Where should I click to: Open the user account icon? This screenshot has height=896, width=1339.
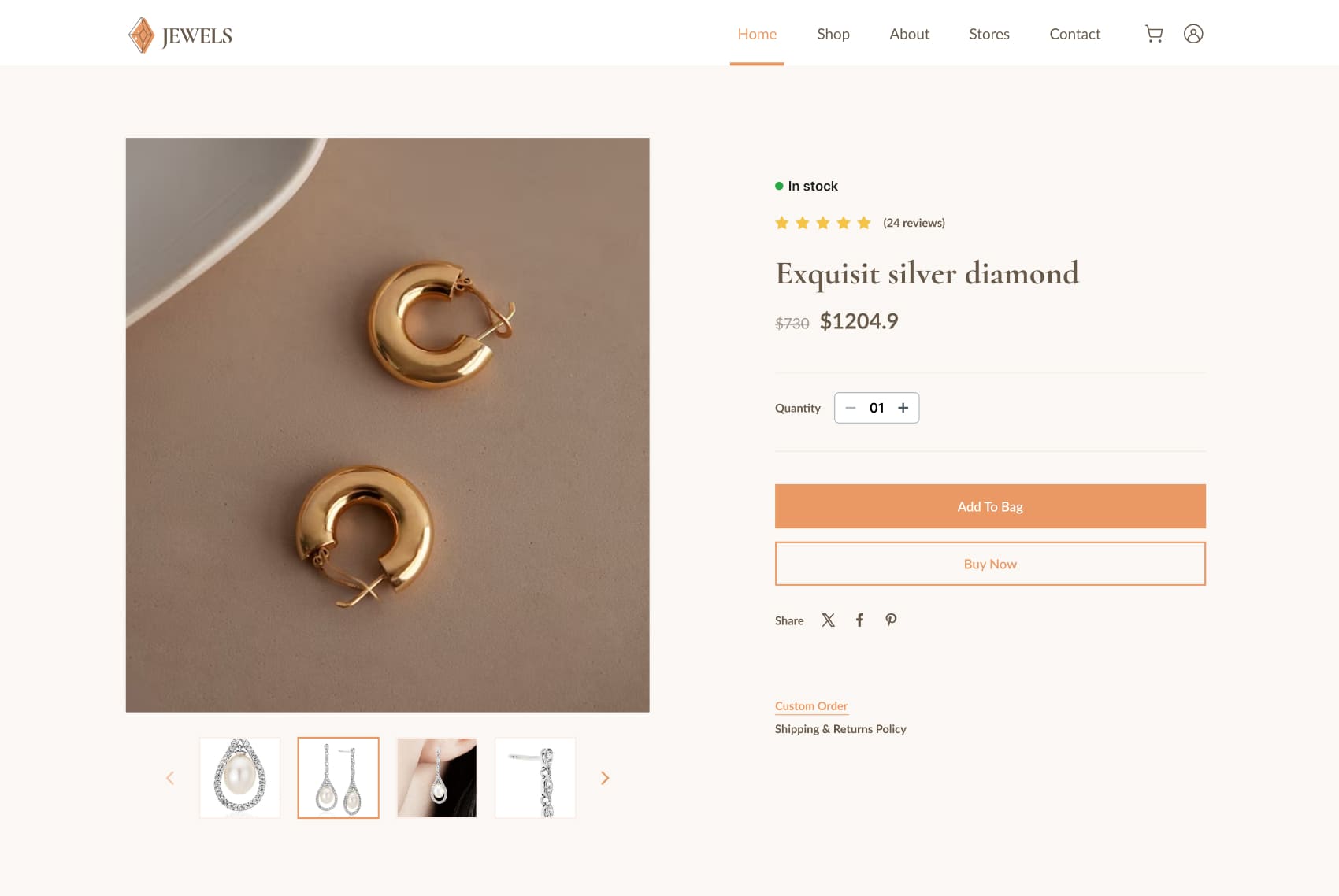(x=1193, y=34)
